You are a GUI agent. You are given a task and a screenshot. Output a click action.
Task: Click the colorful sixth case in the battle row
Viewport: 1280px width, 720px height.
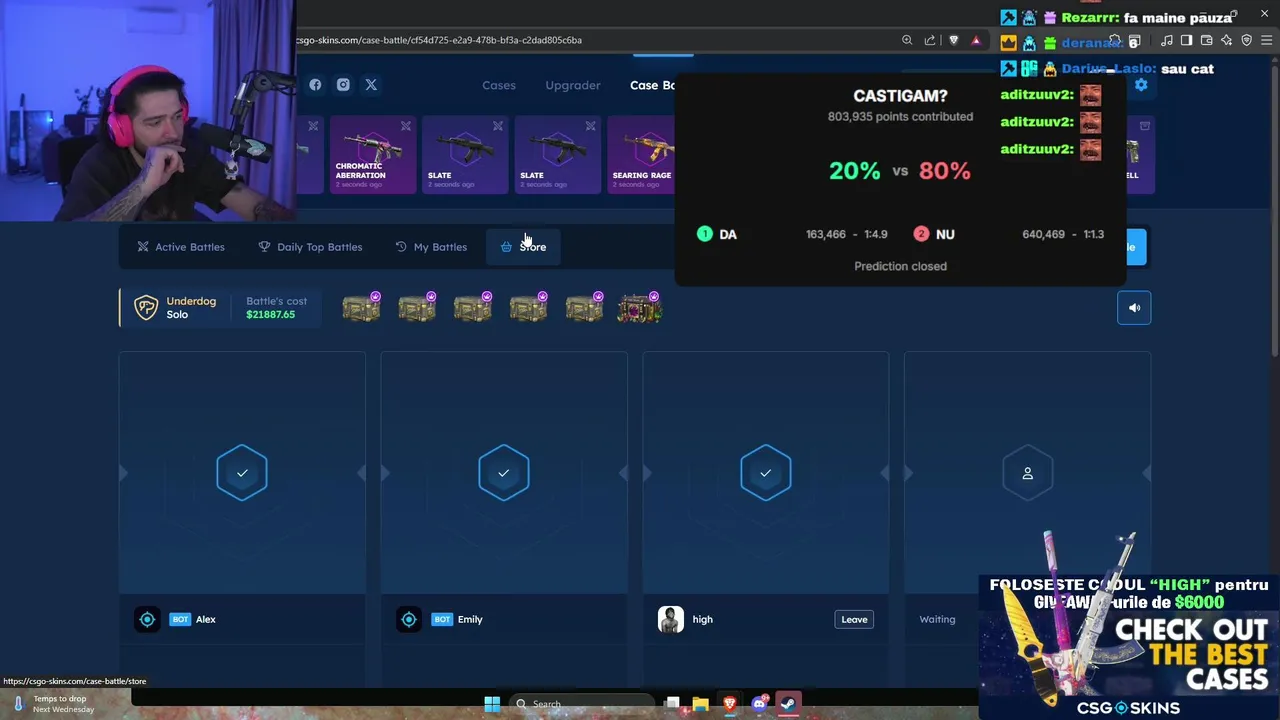click(x=640, y=308)
